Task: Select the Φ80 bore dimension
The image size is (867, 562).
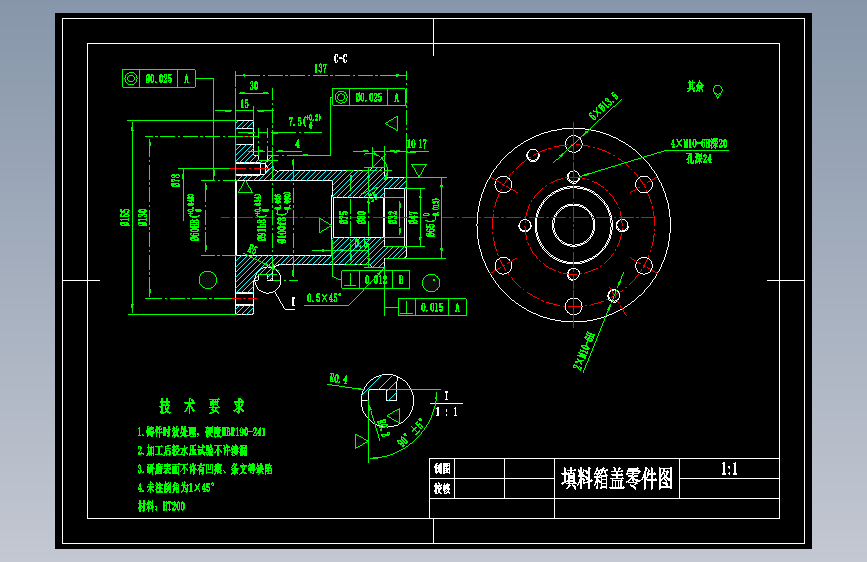Action: [x=362, y=217]
